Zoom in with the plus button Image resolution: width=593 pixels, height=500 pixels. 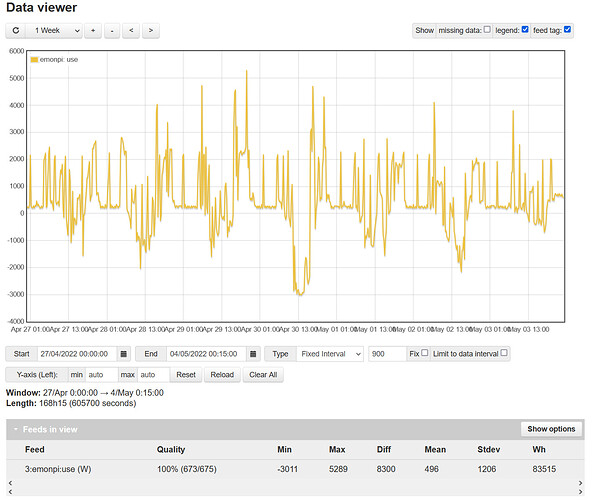tap(93, 30)
